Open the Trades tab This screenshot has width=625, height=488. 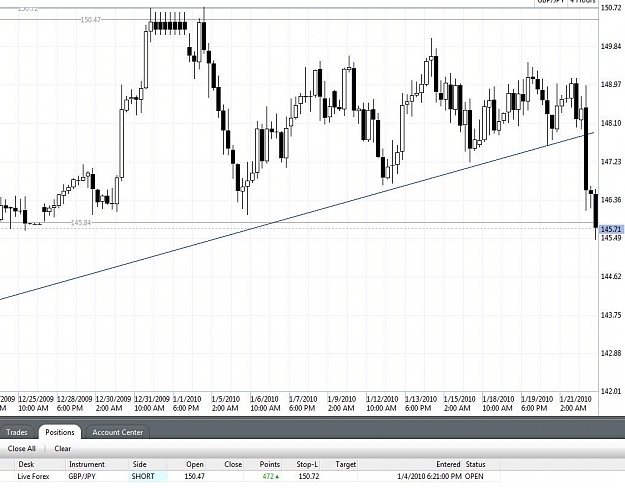17,432
